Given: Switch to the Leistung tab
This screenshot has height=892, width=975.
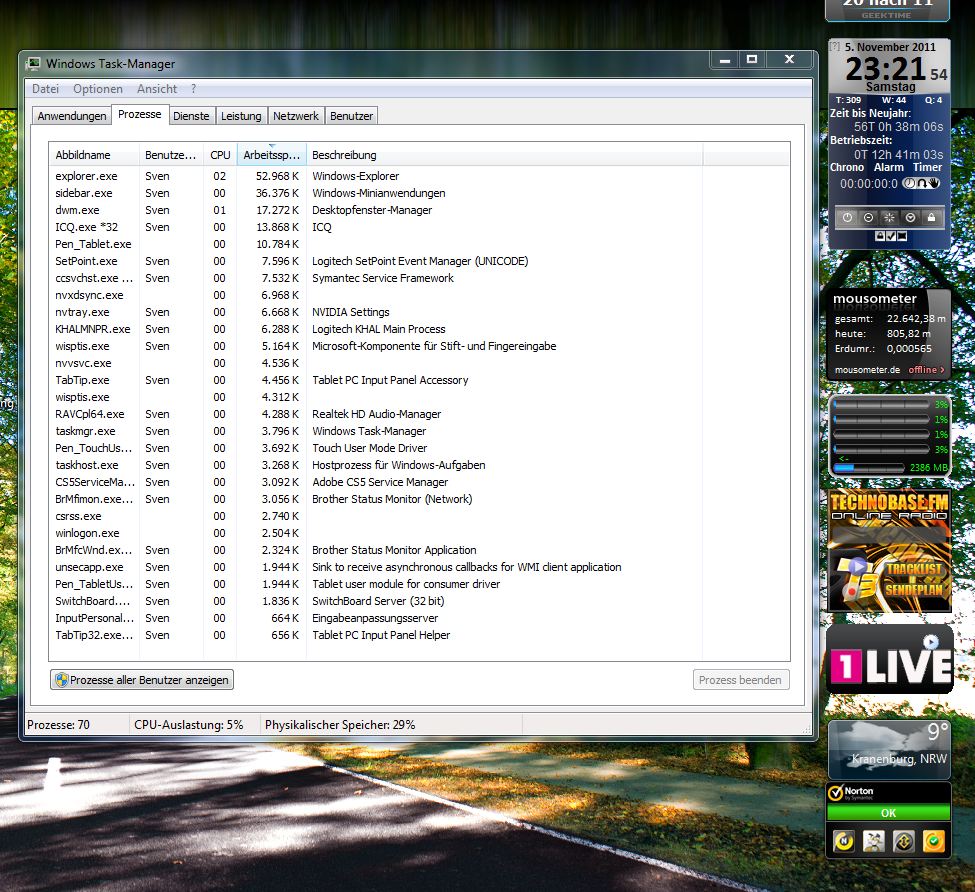Looking at the screenshot, I should (241, 116).
